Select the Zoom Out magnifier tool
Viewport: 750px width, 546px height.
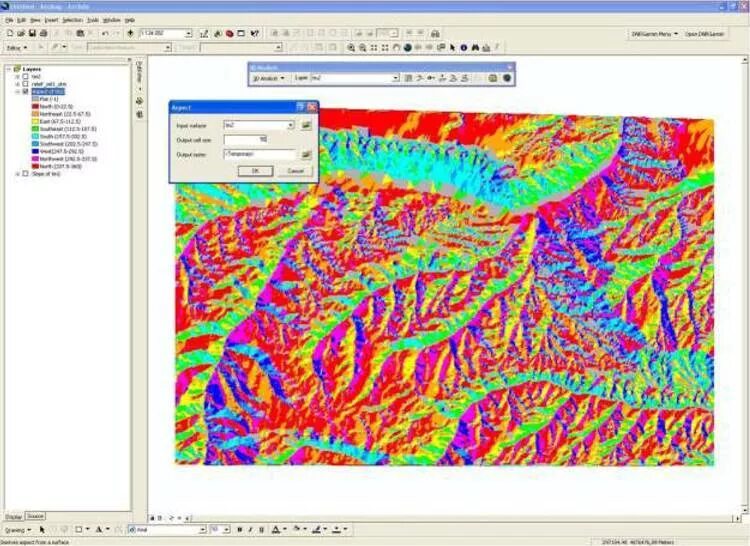363,48
